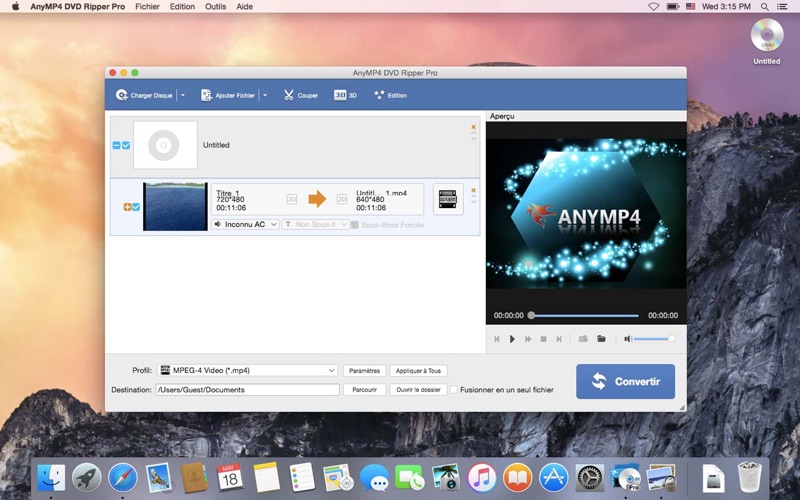Remove the Untitled disc with orange X
The width and height of the screenshot is (800, 500).
(x=473, y=127)
